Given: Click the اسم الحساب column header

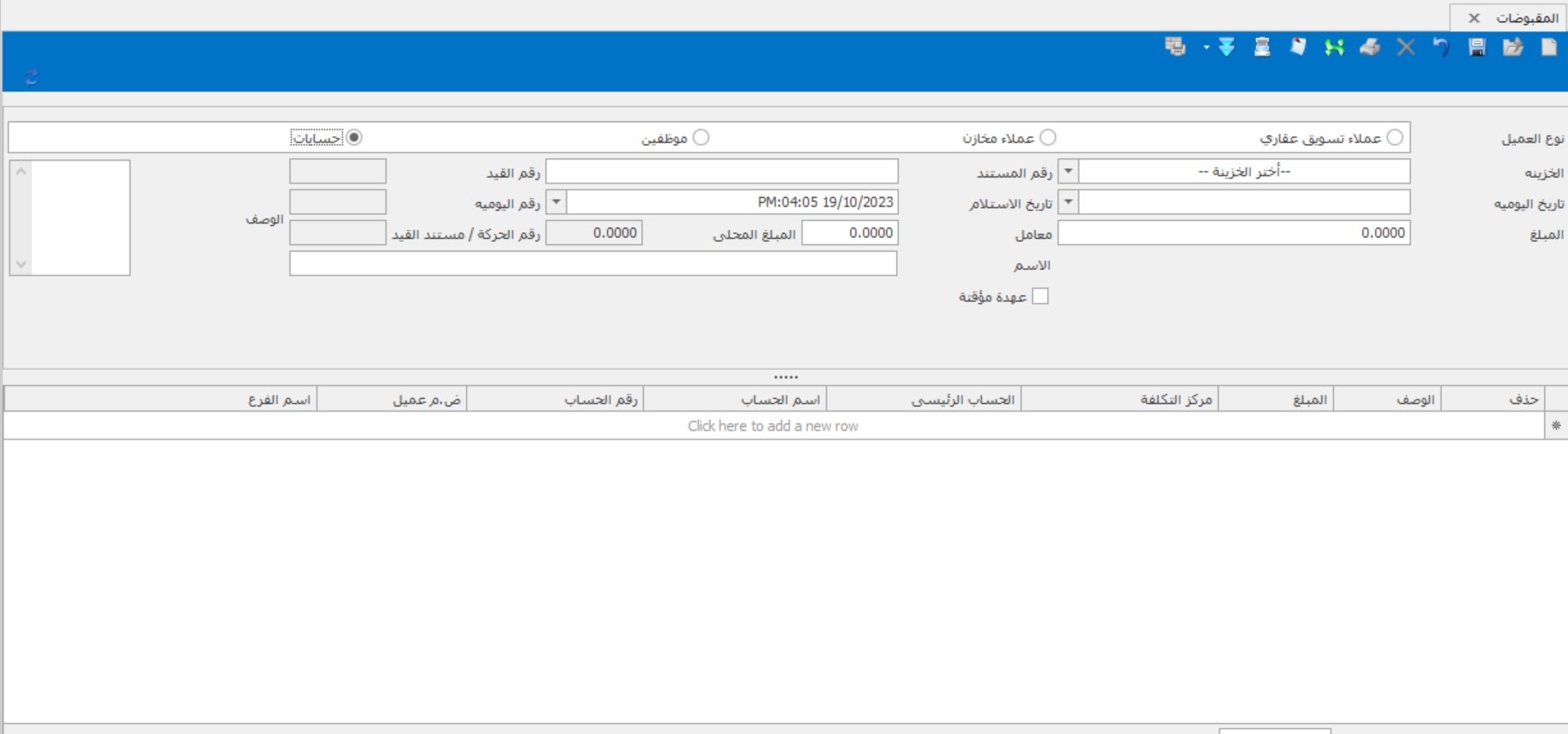Looking at the screenshot, I should tap(779, 399).
